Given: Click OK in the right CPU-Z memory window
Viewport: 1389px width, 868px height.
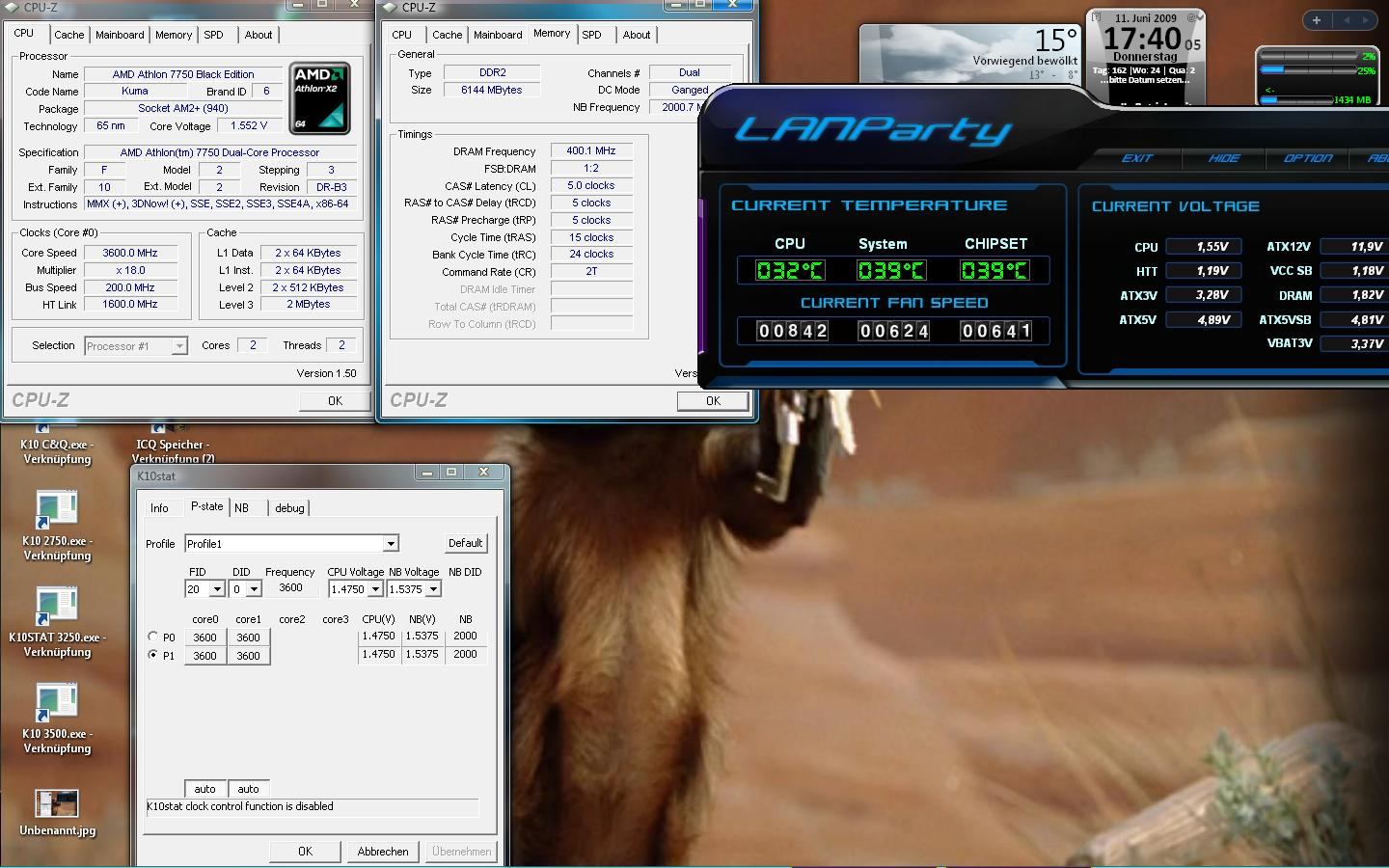Looking at the screenshot, I should coord(713,401).
